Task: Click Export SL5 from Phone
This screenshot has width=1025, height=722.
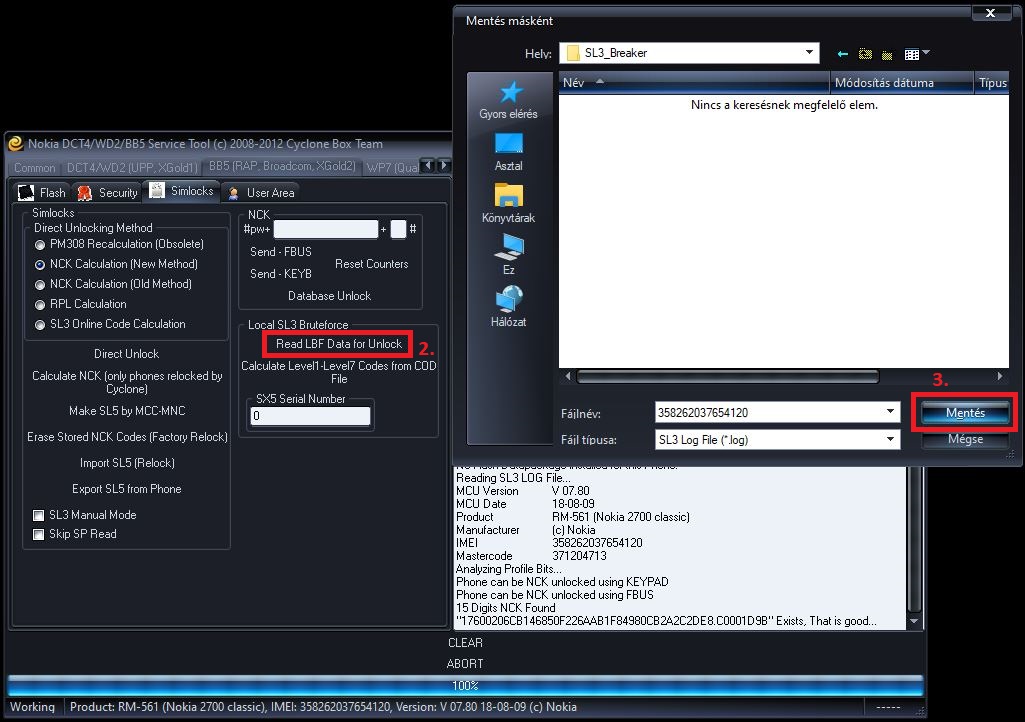Action: 127,489
